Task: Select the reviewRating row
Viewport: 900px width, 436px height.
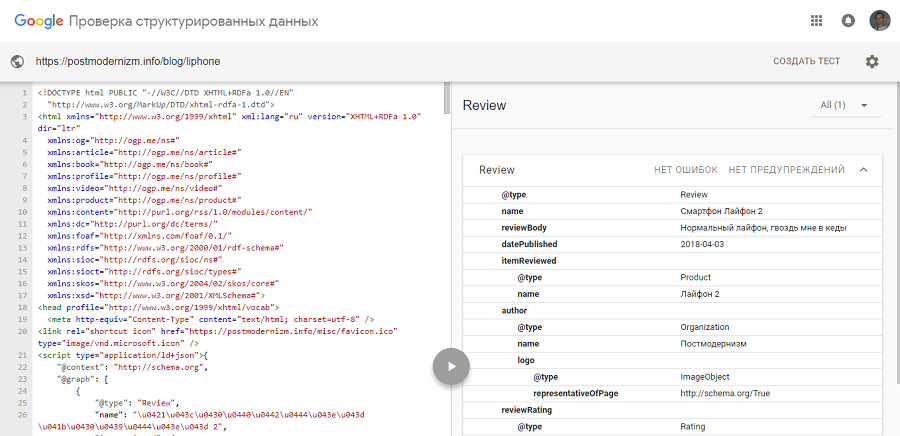Action: coord(673,411)
